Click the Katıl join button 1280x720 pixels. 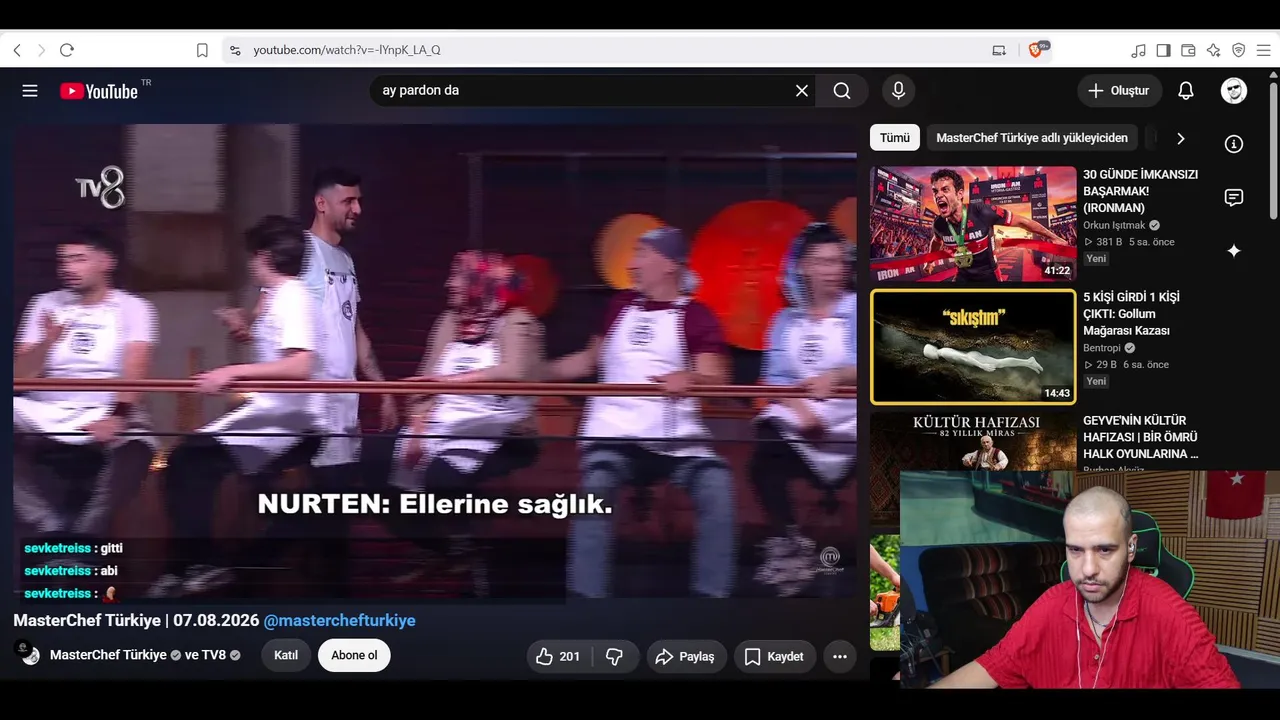pyautogui.click(x=286, y=656)
